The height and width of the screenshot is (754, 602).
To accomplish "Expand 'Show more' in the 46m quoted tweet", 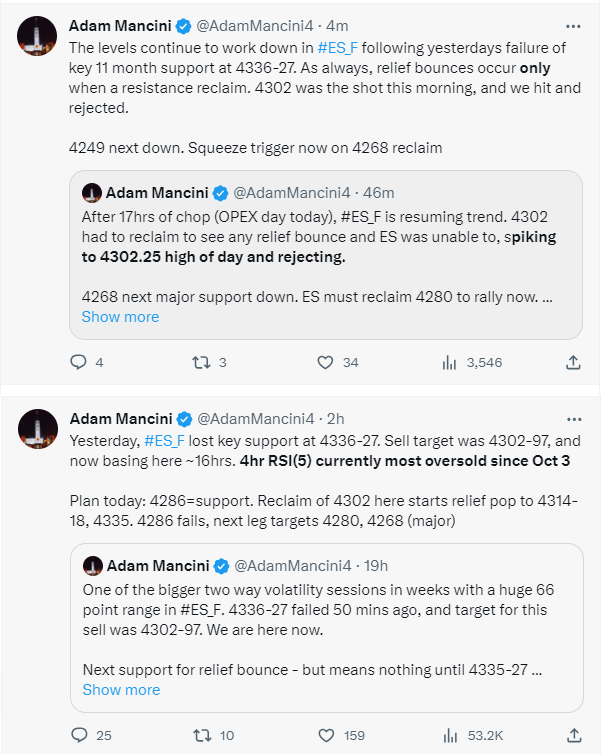I will tap(120, 317).
